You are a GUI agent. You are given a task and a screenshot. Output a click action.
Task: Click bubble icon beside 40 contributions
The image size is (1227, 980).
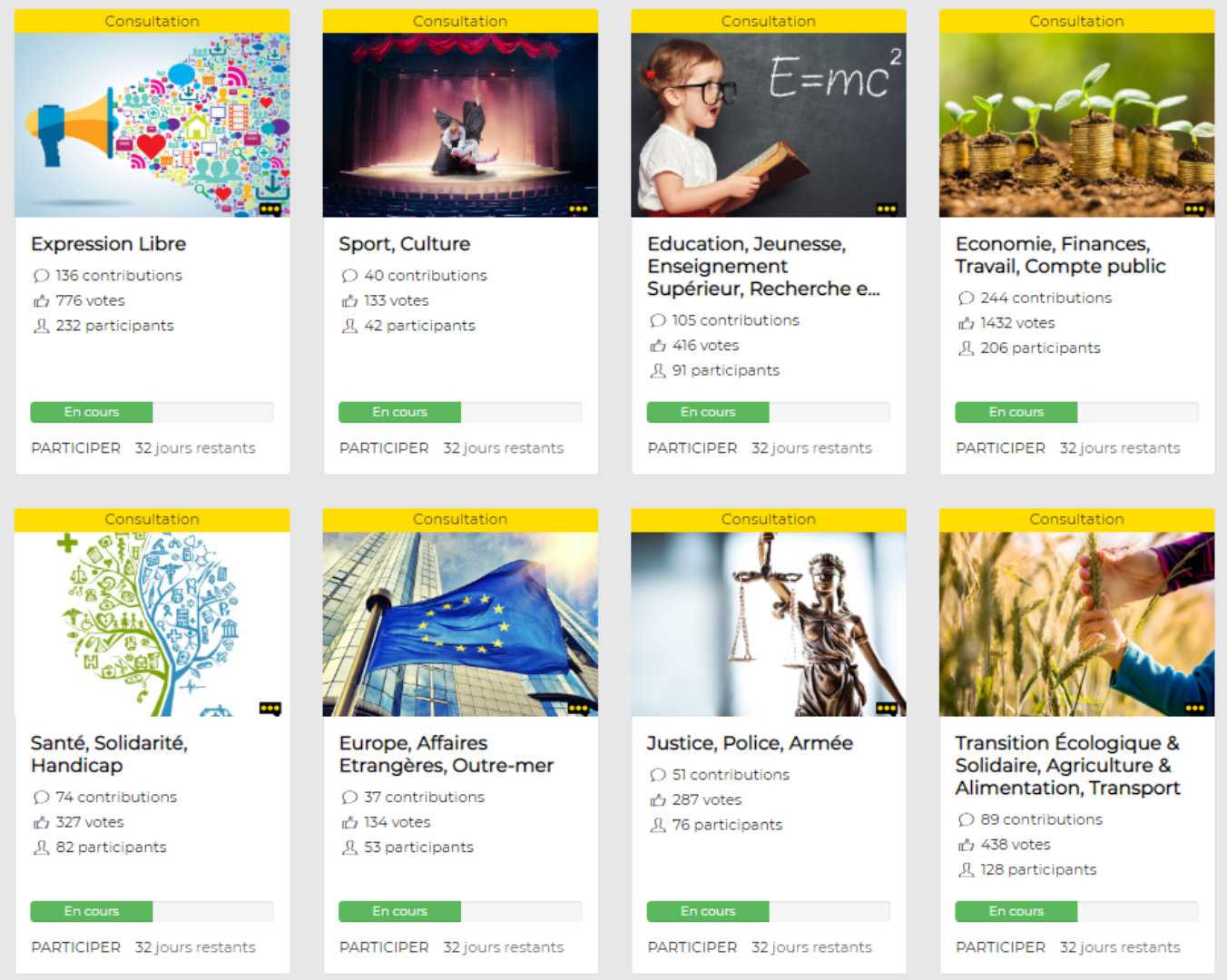click(x=349, y=276)
